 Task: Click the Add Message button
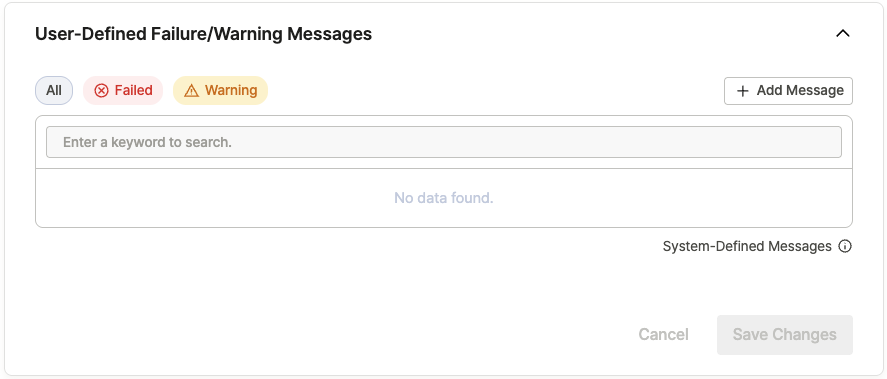coord(788,91)
